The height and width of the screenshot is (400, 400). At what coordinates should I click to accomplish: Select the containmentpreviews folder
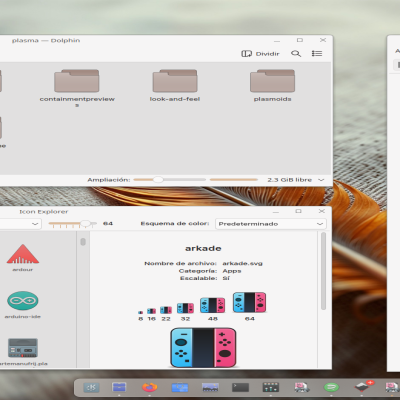click(x=77, y=87)
